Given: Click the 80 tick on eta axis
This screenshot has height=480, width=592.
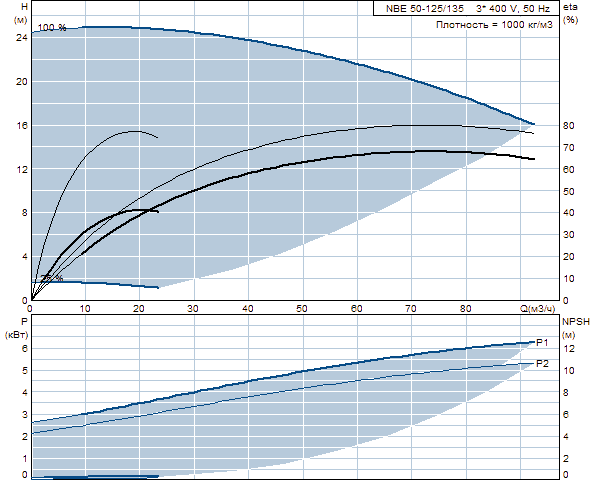Looking at the screenshot, I should [x=569, y=126].
